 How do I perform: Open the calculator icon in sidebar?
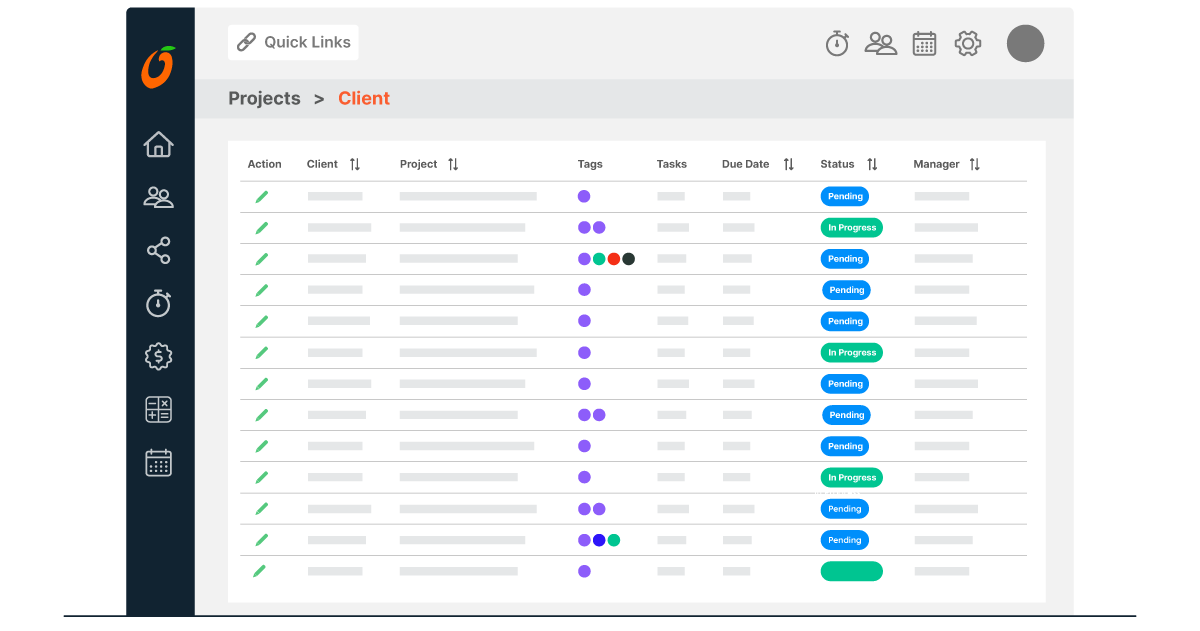tap(158, 409)
